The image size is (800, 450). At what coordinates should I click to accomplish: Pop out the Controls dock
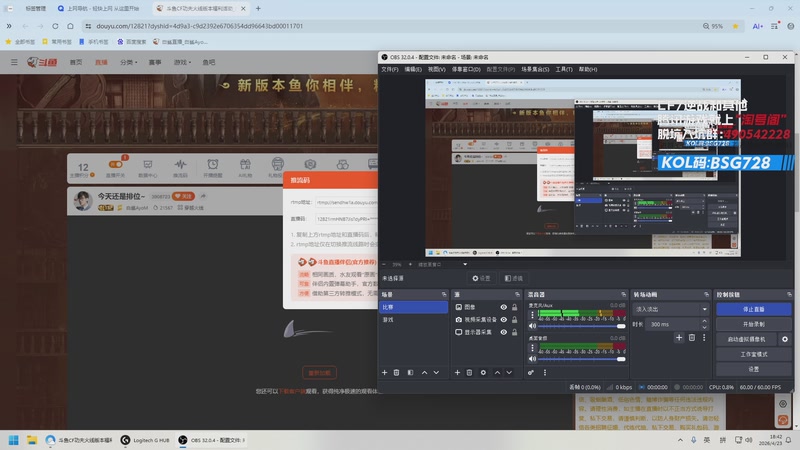tap(789, 294)
